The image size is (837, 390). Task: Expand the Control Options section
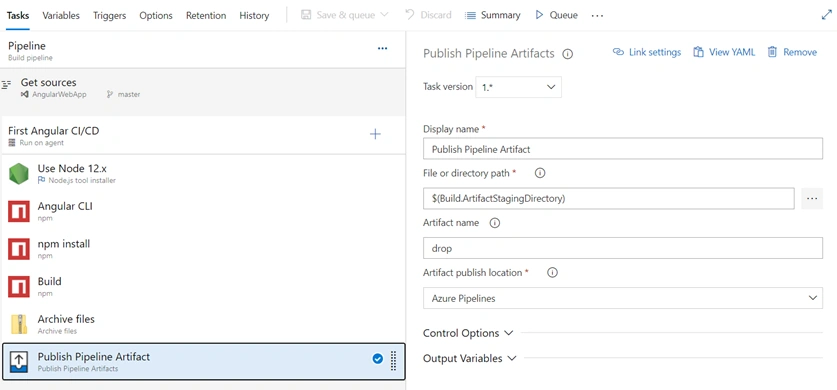[468, 333]
